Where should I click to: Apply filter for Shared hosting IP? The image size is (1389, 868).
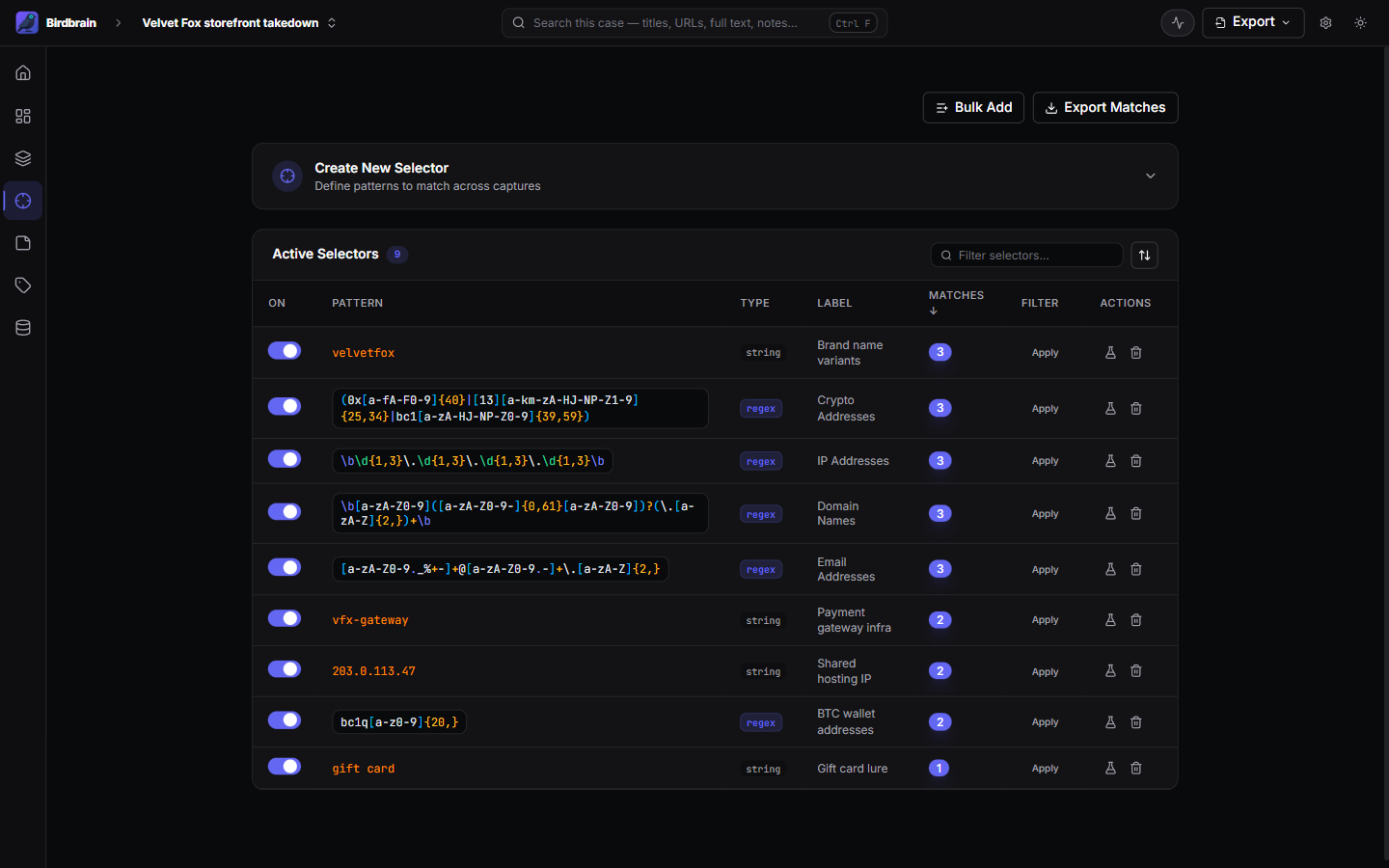click(x=1046, y=672)
